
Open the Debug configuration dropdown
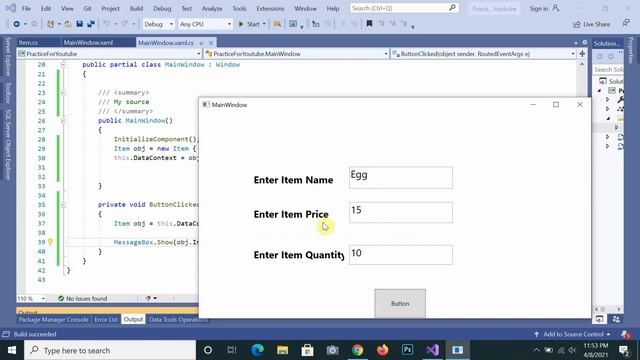click(x=158, y=24)
